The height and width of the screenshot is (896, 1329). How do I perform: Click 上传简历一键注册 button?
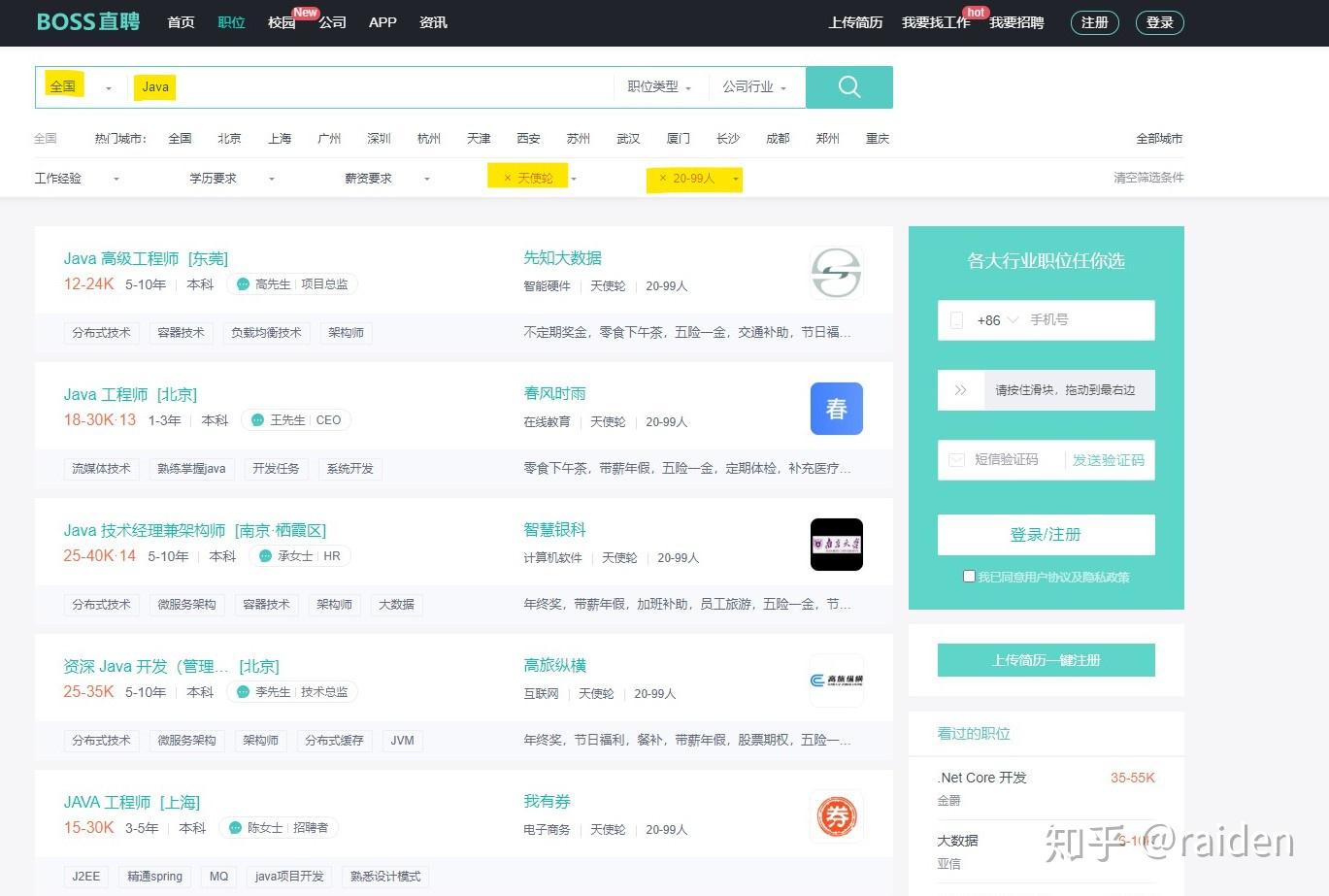[x=1046, y=660]
